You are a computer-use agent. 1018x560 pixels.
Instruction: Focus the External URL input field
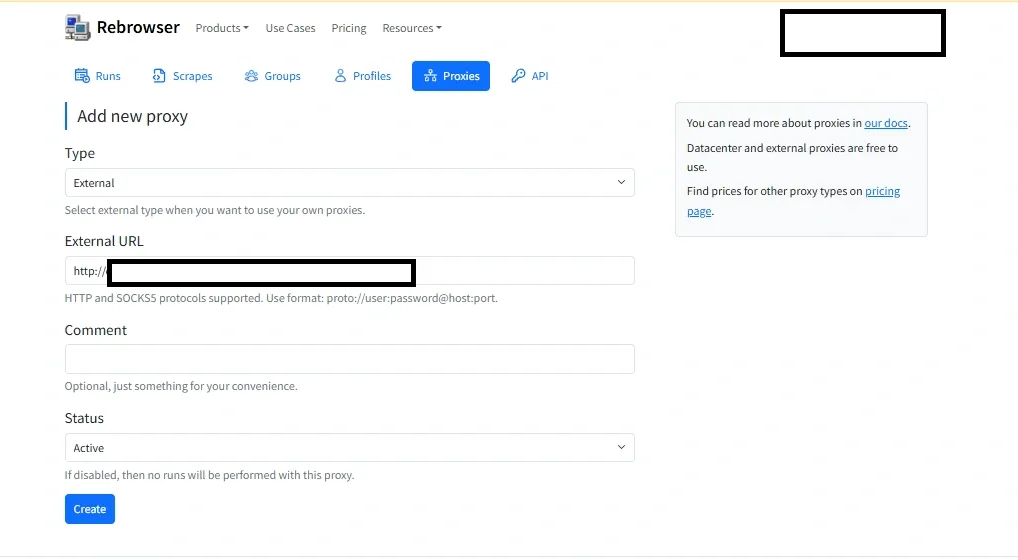(x=349, y=271)
